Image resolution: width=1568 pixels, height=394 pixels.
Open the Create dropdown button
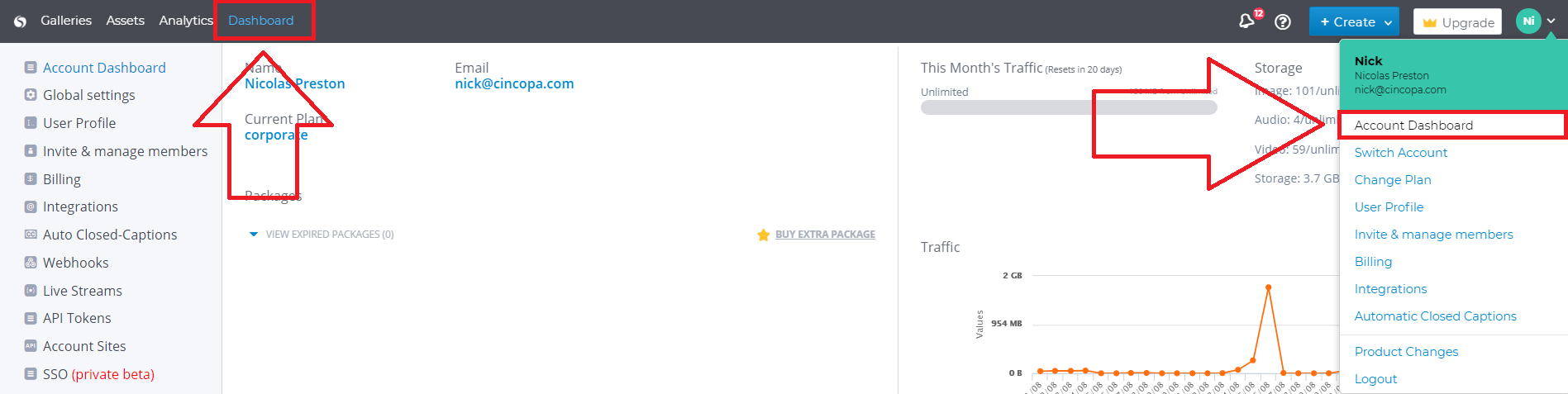click(x=1354, y=22)
